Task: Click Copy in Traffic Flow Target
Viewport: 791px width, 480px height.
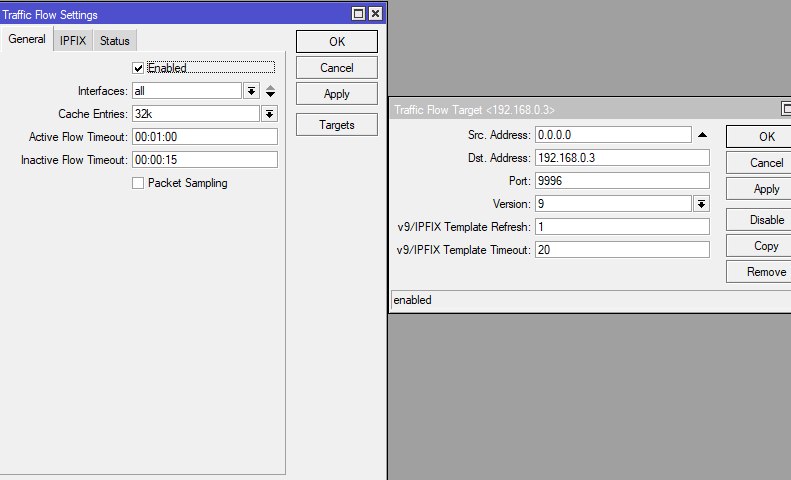Action: coord(766,246)
